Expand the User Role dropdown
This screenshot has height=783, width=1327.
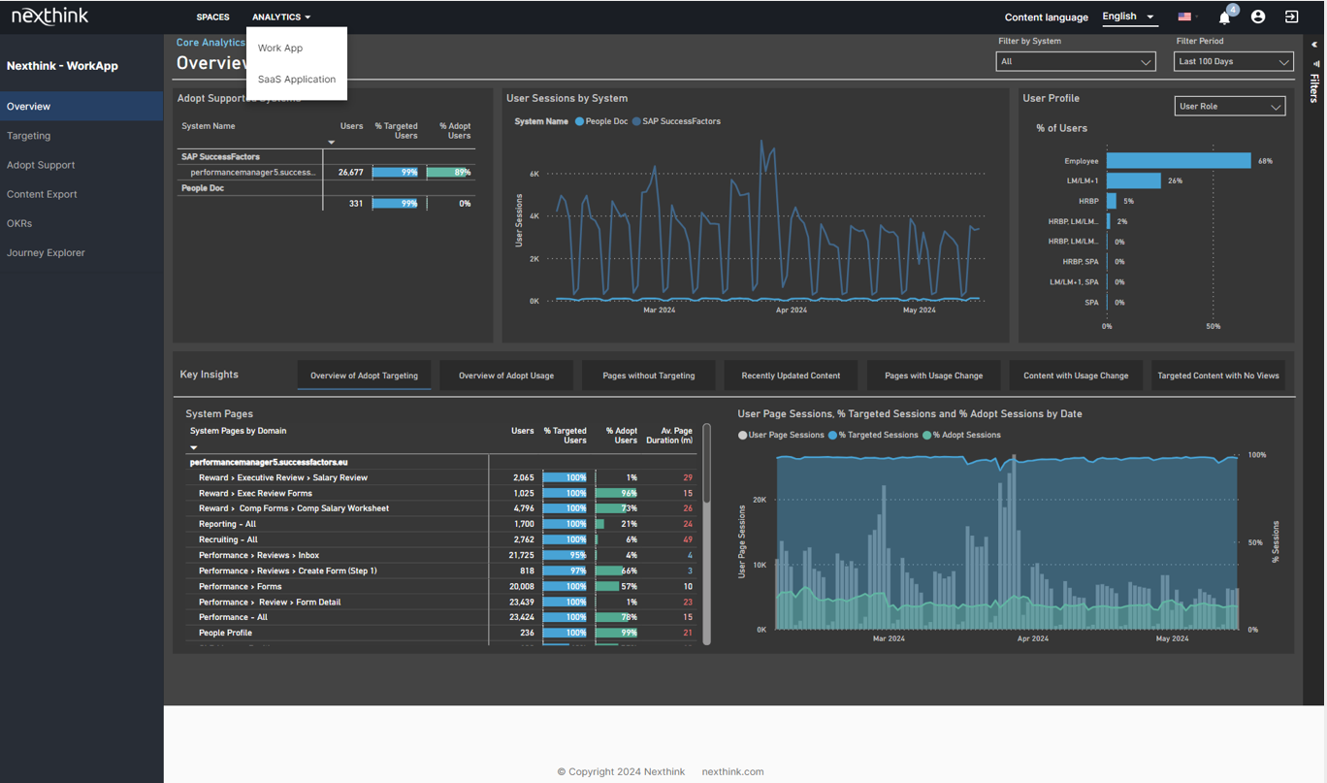(x=1229, y=107)
